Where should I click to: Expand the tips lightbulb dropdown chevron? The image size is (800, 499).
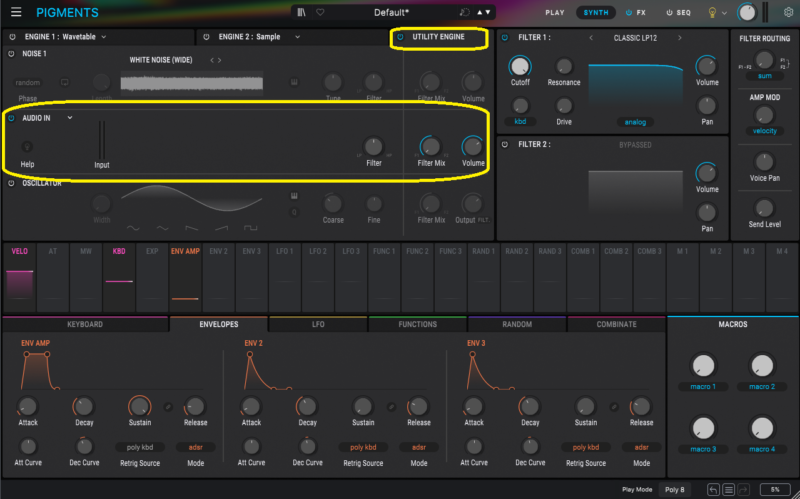pos(724,13)
